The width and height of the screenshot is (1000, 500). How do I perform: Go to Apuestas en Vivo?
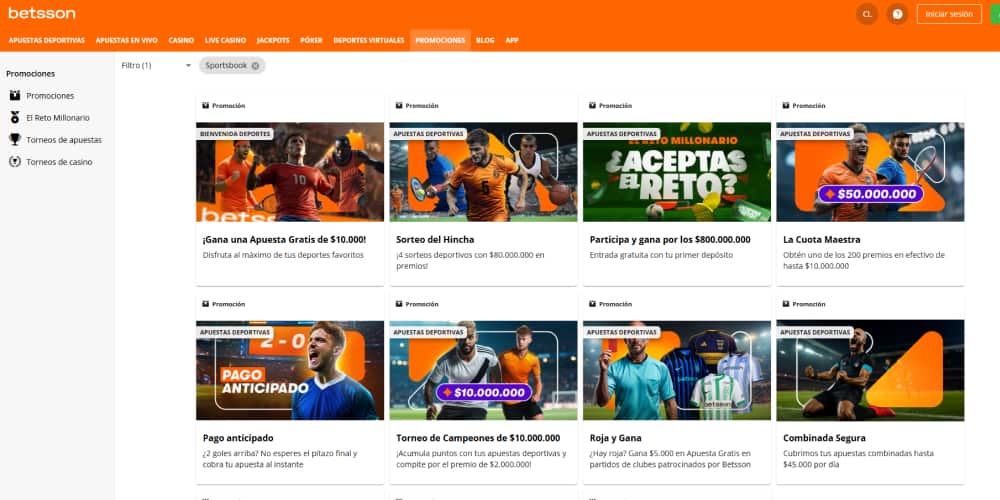[126, 40]
